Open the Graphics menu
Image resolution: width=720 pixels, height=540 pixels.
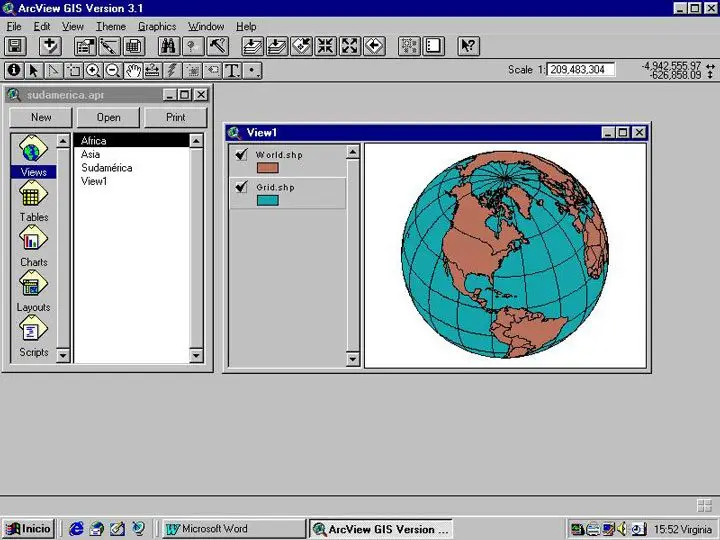point(157,26)
